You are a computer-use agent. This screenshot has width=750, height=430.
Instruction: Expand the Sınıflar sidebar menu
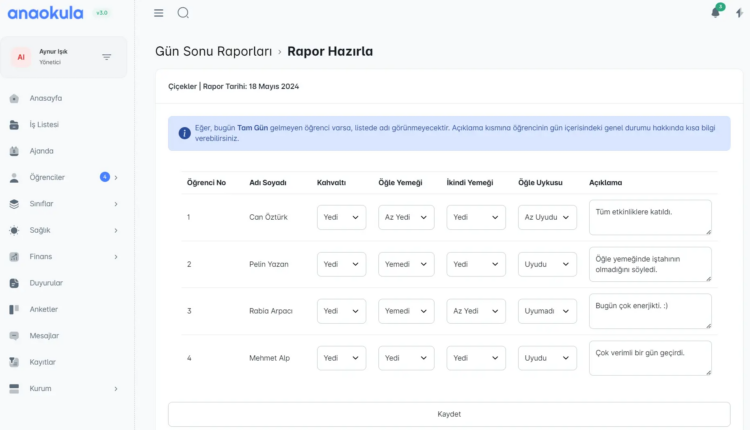tap(115, 204)
